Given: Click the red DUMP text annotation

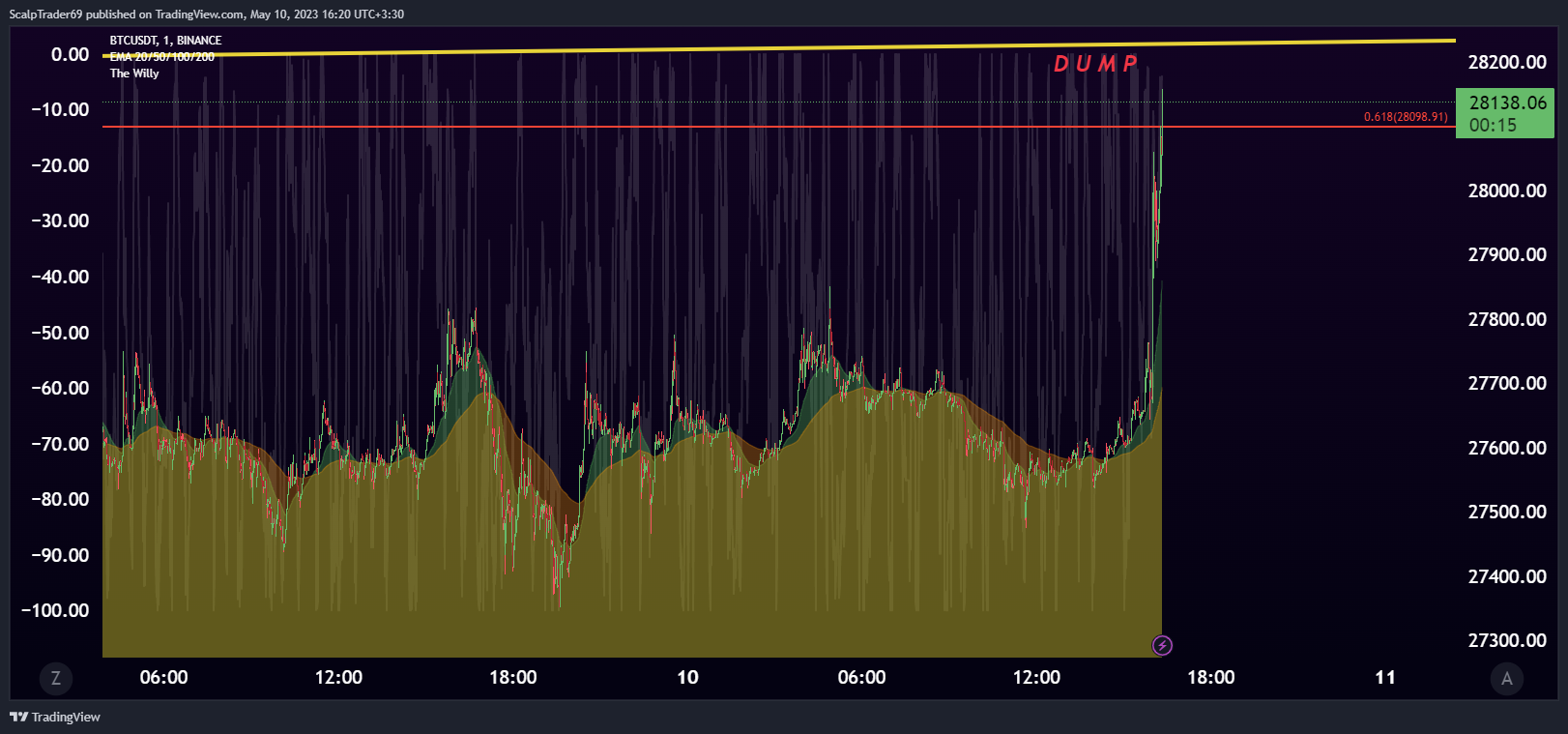Looking at the screenshot, I should pyautogui.click(x=1095, y=64).
